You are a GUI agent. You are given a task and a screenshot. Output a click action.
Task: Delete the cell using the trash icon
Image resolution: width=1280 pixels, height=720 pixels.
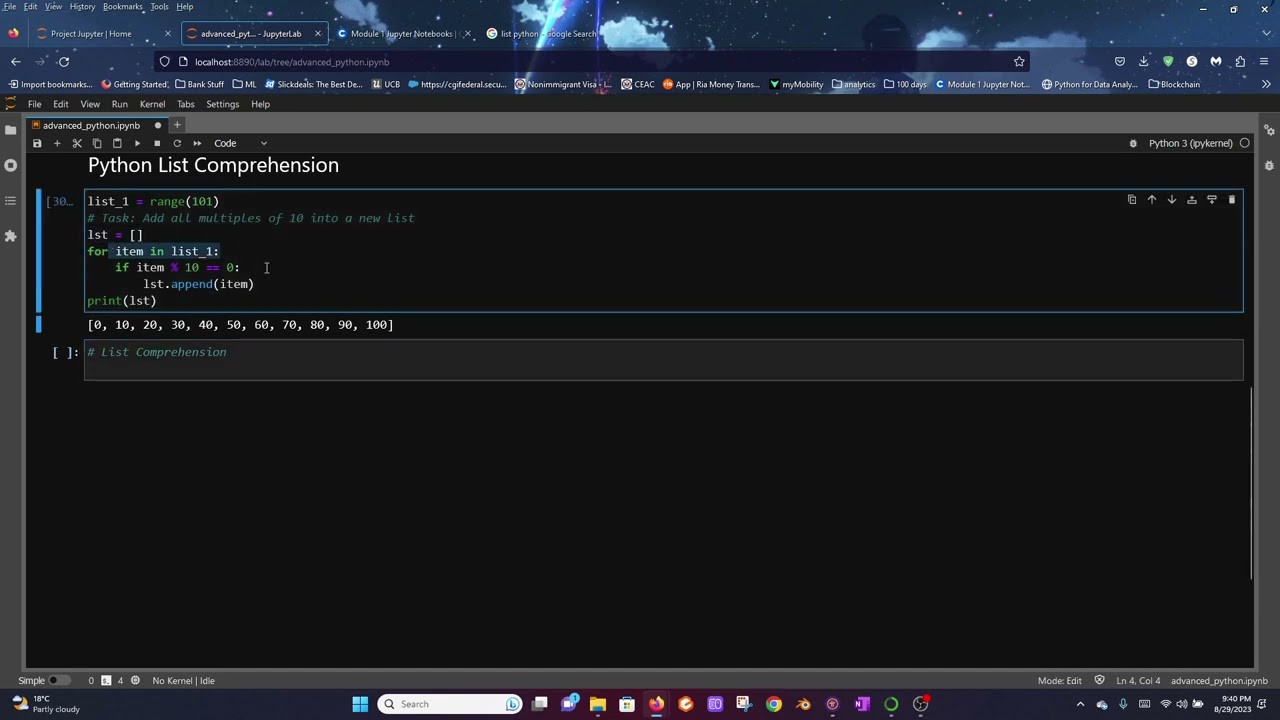[x=1231, y=200]
